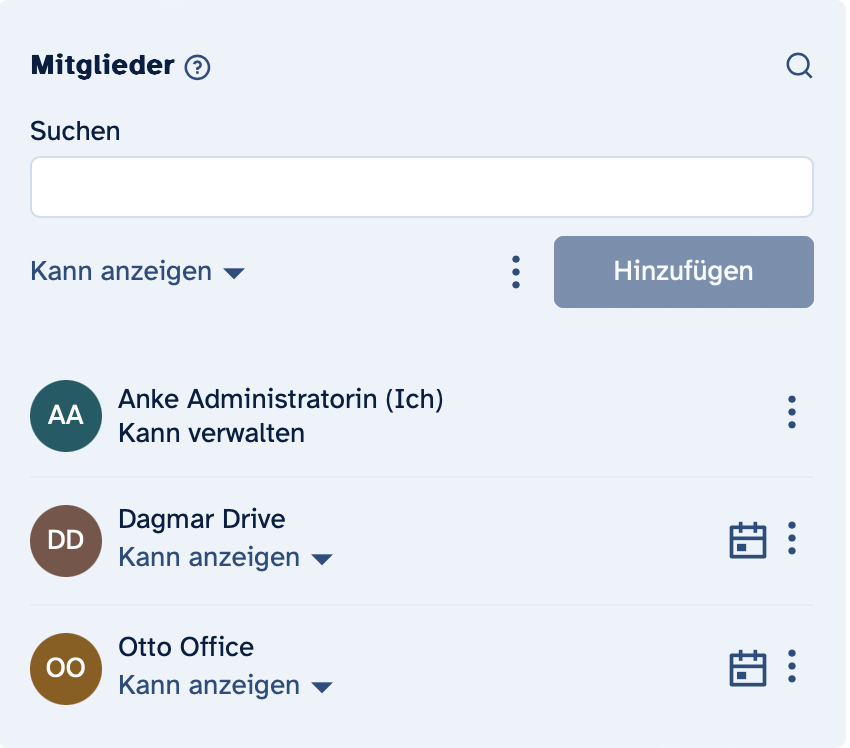
Task: Open the three-dot menu for Otto Office
Action: point(792,666)
